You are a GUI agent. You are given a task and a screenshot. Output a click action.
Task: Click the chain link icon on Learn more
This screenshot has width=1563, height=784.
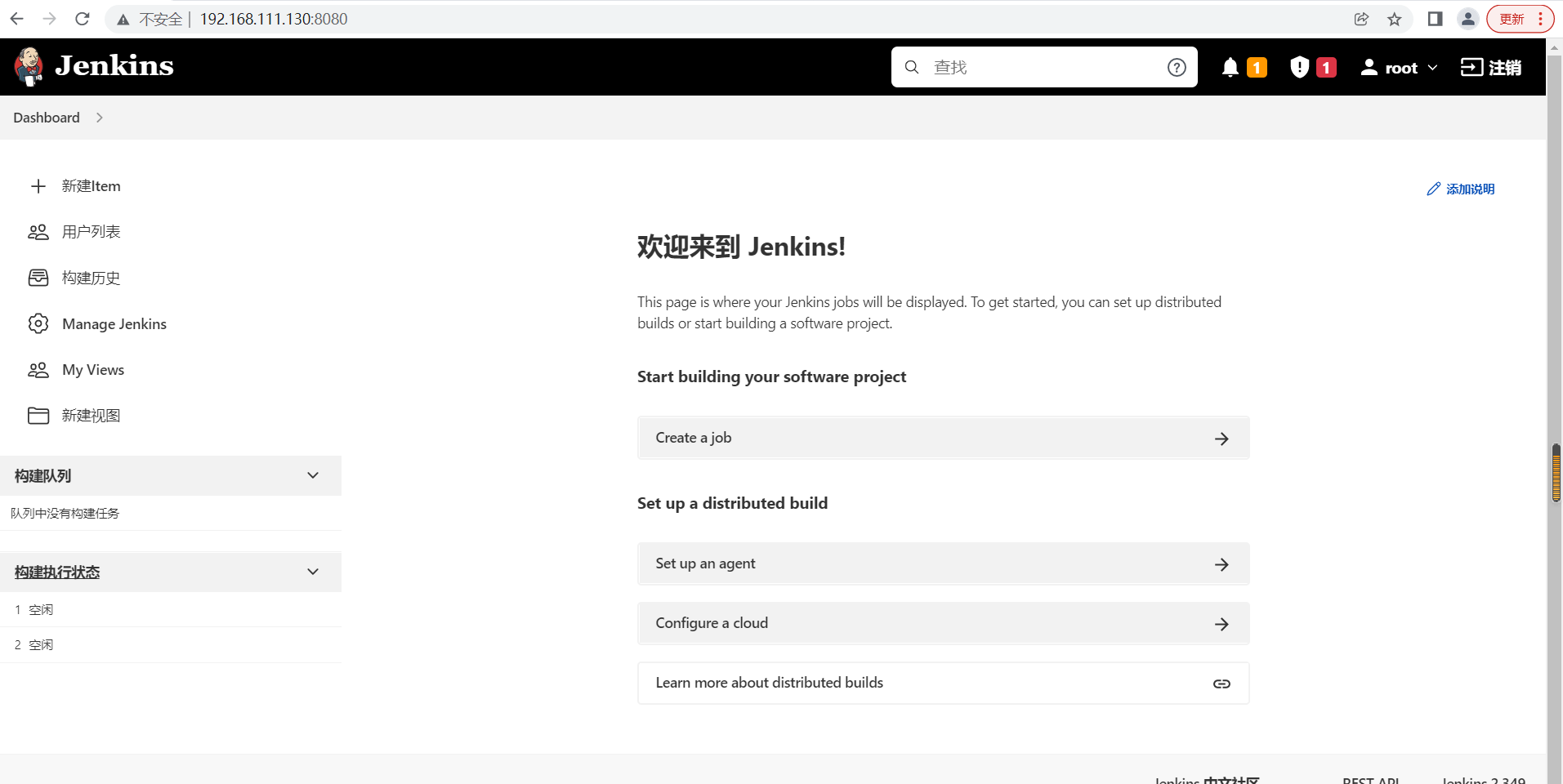point(1221,684)
